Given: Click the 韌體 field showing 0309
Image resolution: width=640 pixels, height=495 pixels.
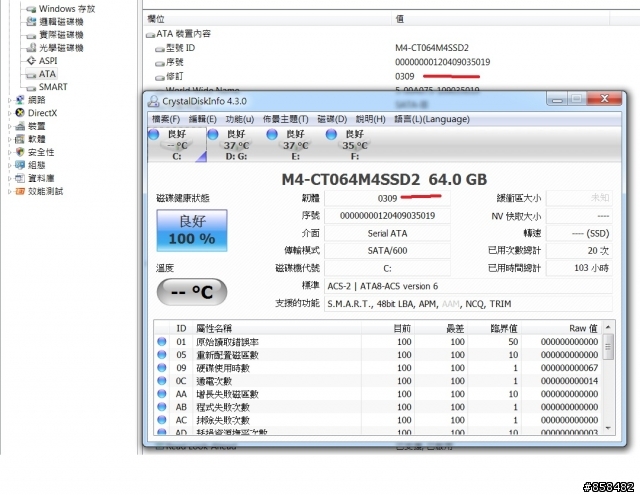Looking at the screenshot, I should point(387,198).
